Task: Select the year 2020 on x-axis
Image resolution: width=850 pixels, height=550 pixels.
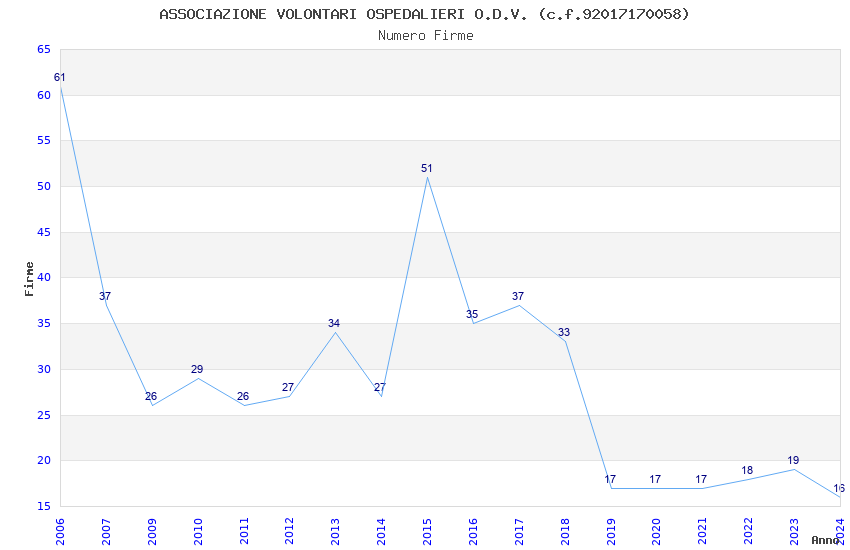Action: pyautogui.click(x=656, y=532)
